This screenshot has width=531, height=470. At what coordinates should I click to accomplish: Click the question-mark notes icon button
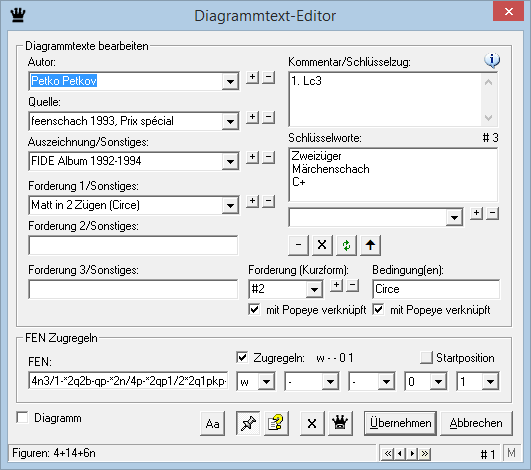pyautogui.click(x=276, y=423)
